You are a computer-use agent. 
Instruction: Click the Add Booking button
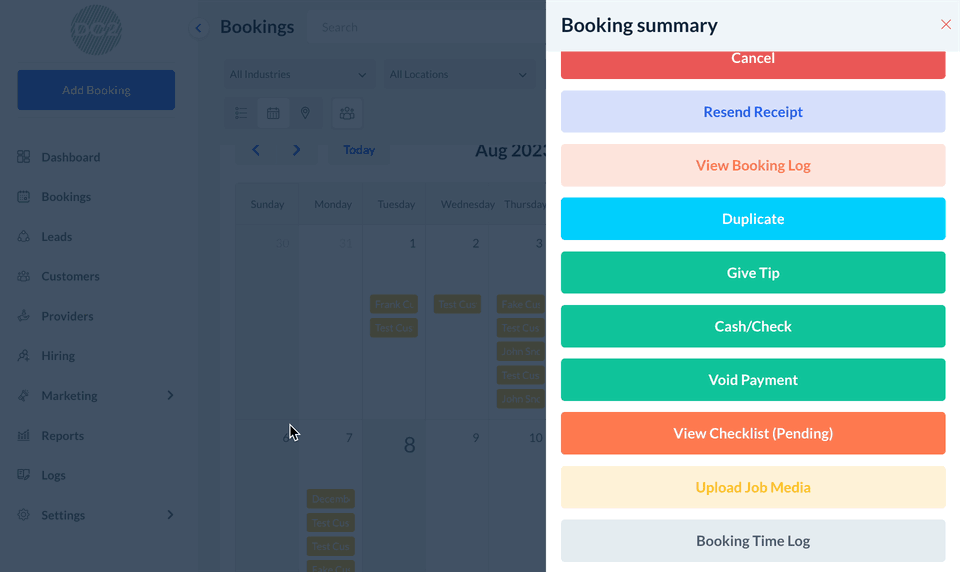[96, 90]
